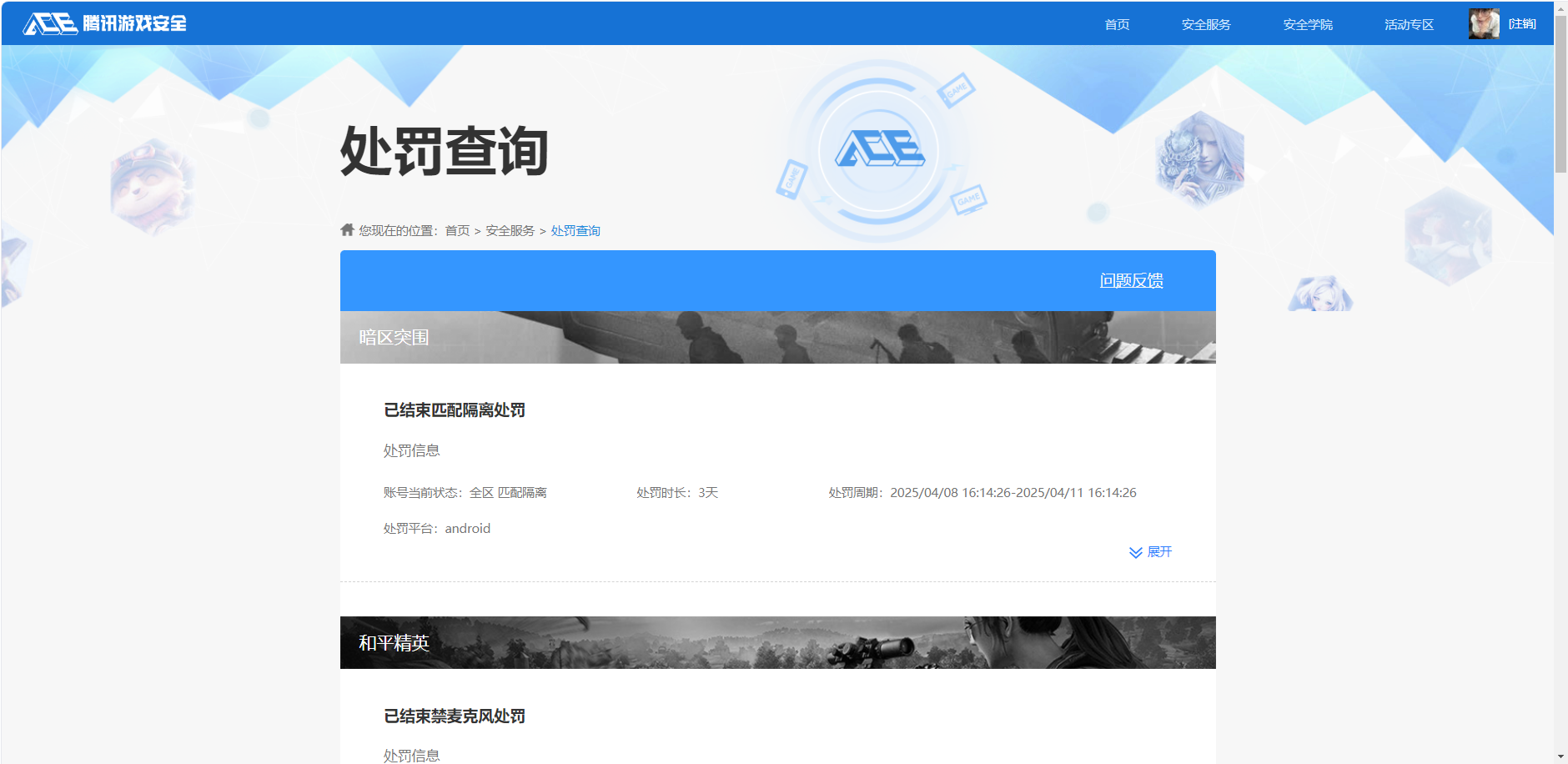Click the scrollbar down arrow
This screenshot has width=1568, height=764.
point(1561,756)
